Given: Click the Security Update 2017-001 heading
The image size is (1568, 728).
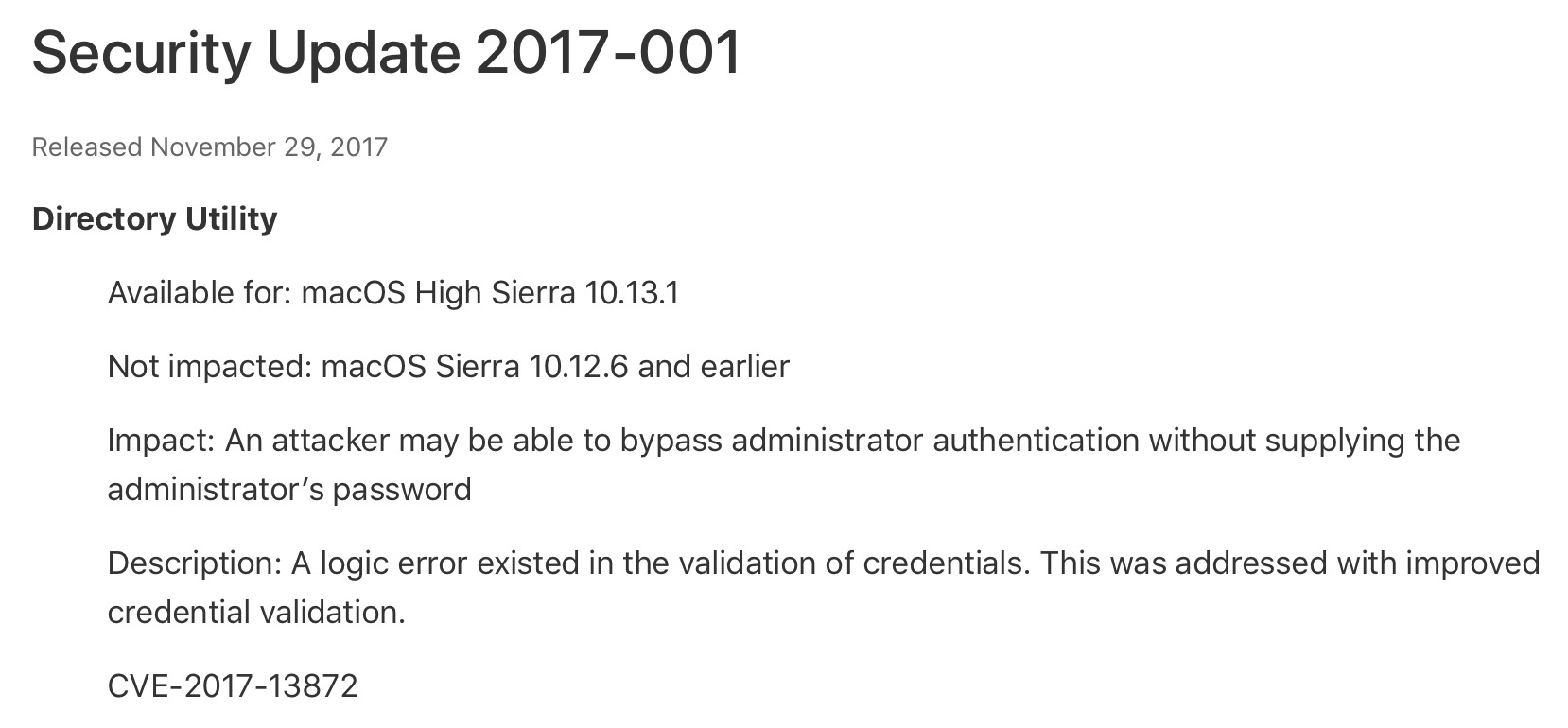Looking at the screenshot, I should click(x=386, y=54).
